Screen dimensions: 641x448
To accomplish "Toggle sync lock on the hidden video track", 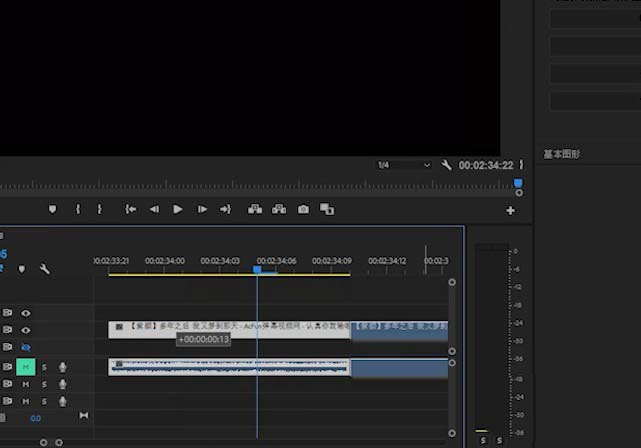I will pyautogui.click(x=7, y=347).
